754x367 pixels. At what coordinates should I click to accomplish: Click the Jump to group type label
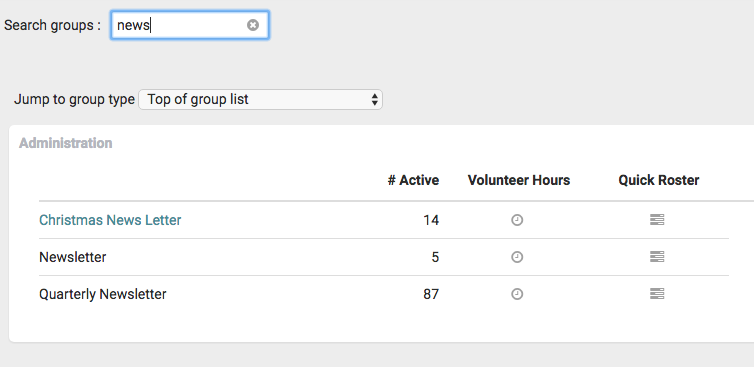[x=74, y=100]
